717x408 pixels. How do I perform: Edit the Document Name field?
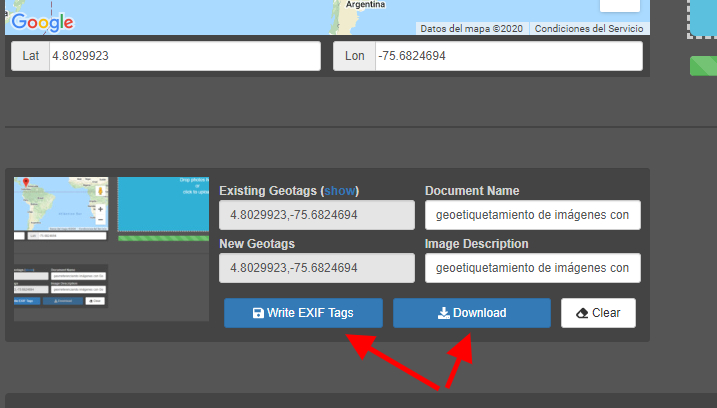click(x=533, y=215)
